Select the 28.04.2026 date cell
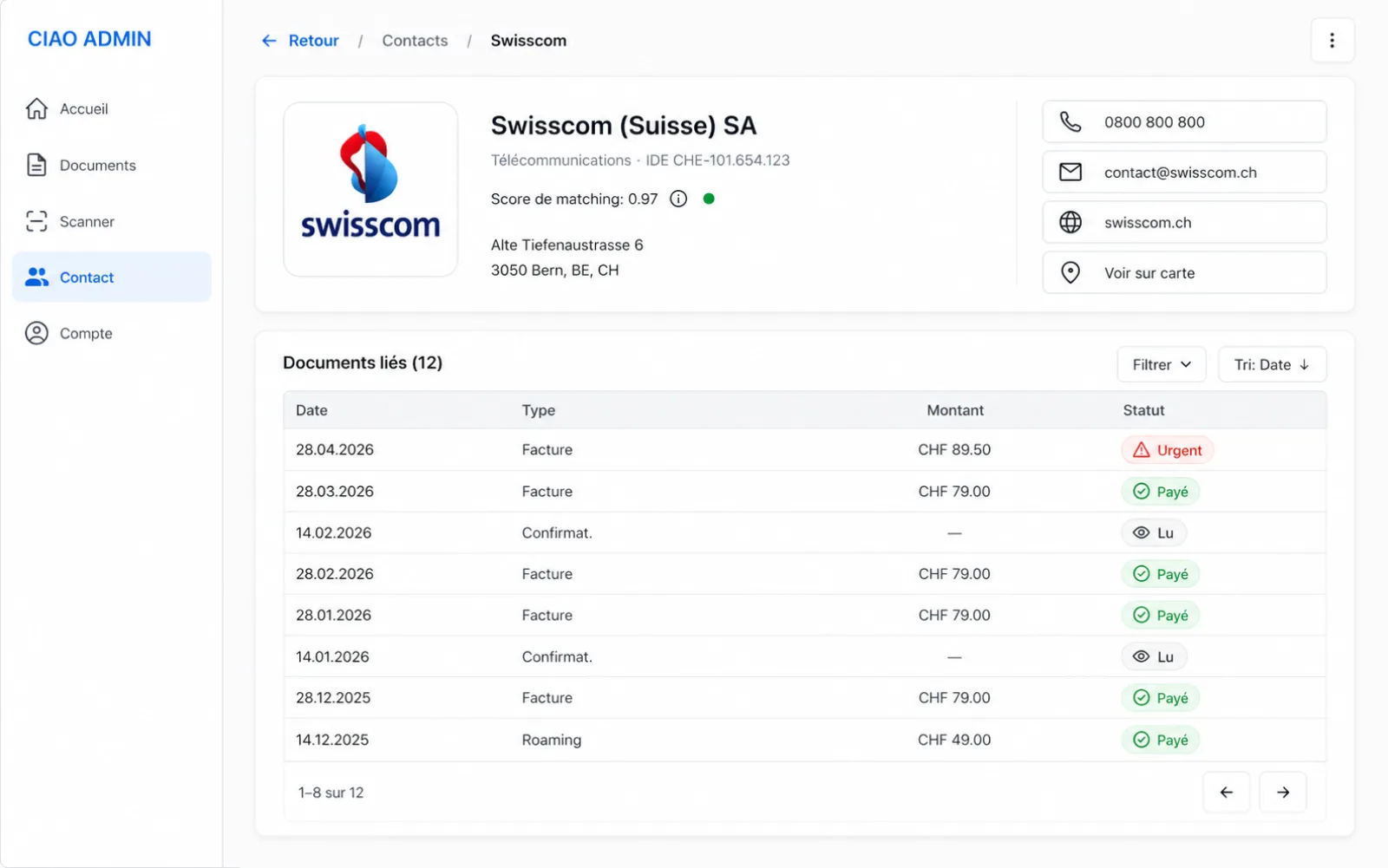Image resolution: width=1388 pixels, height=868 pixels. [x=335, y=450]
